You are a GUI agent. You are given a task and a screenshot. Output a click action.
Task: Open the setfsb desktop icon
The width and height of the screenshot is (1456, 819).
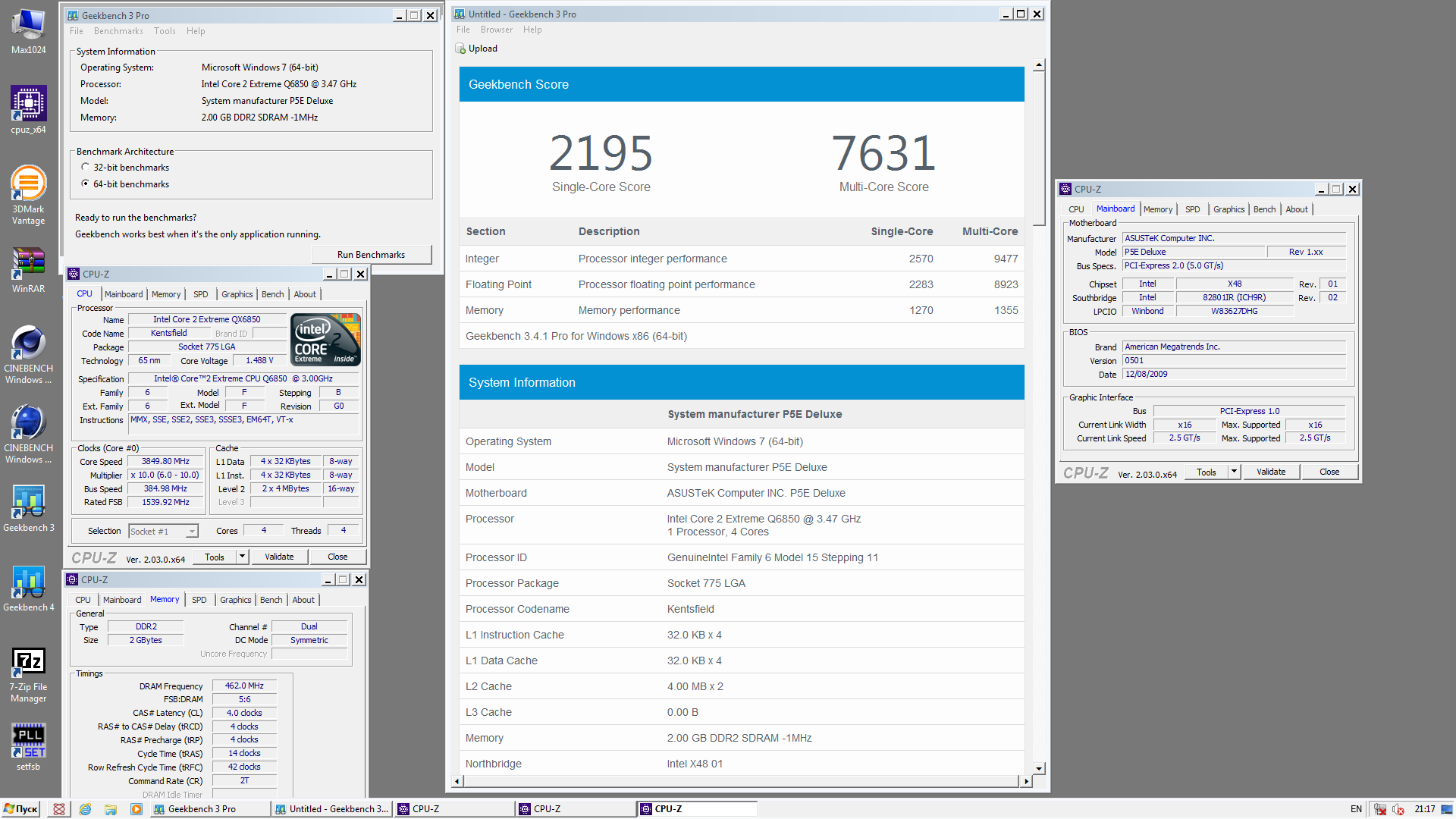pos(28,747)
